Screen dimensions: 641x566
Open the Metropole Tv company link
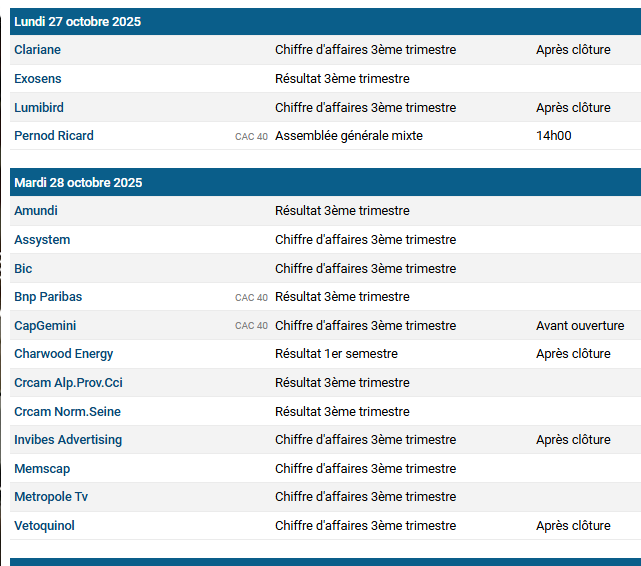coord(51,497)
